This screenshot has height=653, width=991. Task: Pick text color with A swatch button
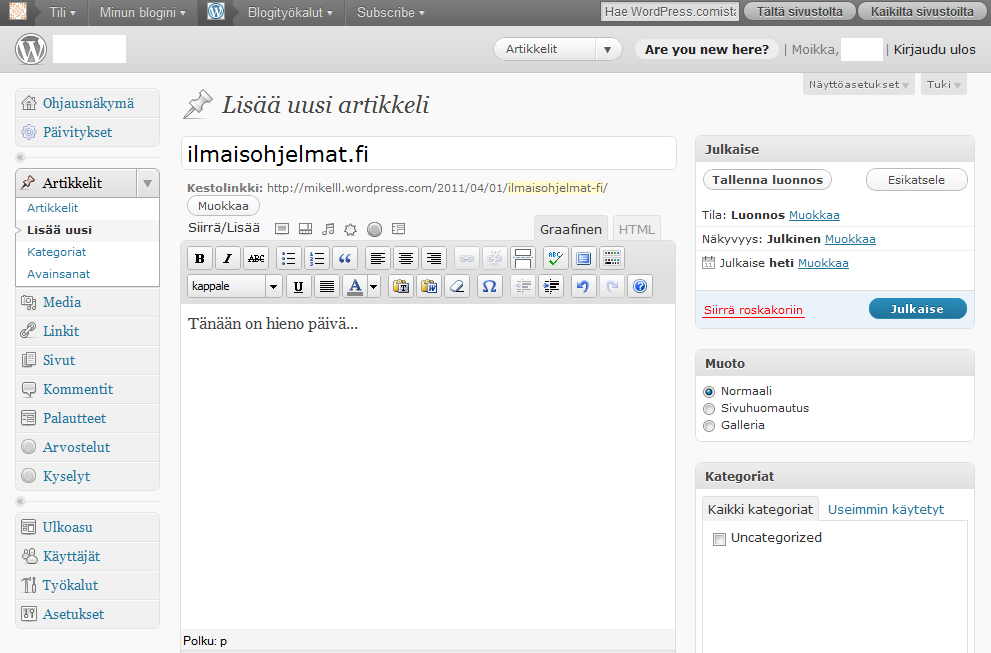tap(355, 286)
